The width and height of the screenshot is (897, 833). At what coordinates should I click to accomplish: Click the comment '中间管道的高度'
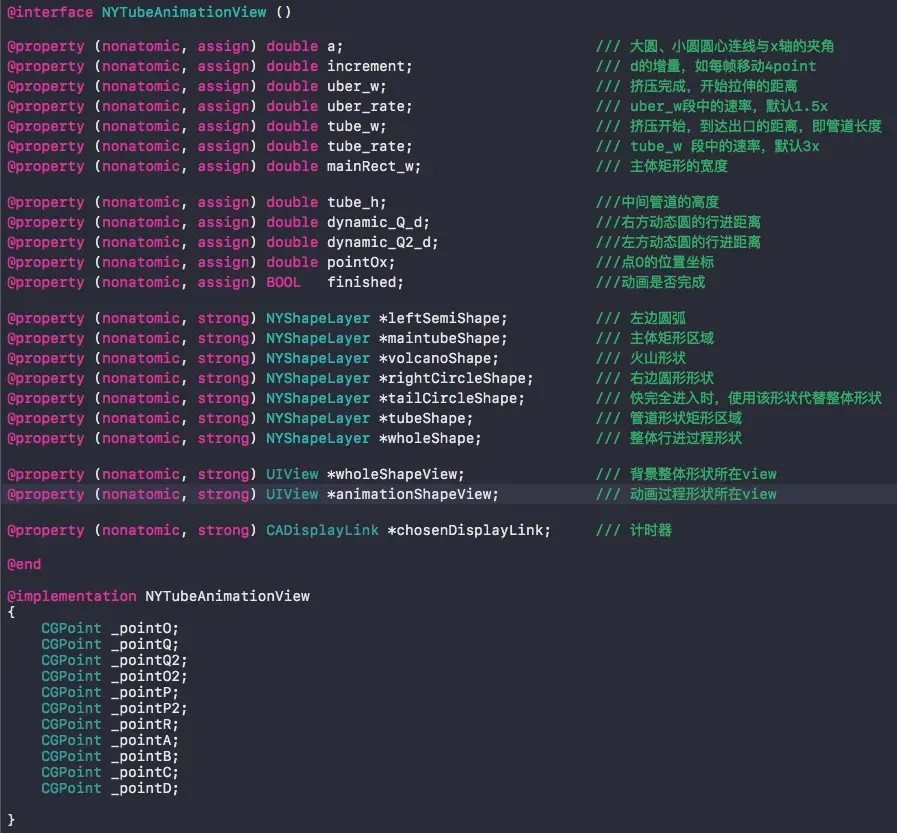[670, 202]
